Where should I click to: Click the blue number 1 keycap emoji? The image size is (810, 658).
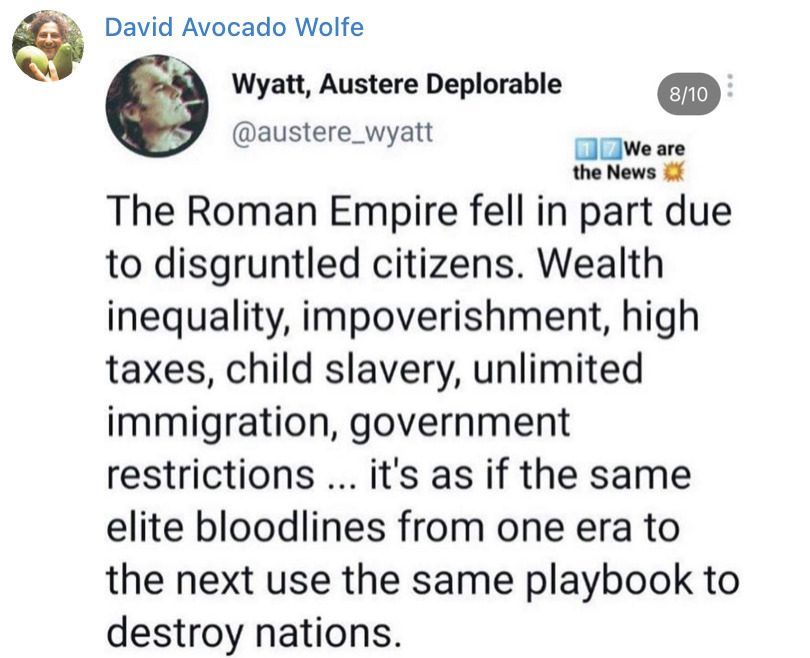tap(584, 150)
